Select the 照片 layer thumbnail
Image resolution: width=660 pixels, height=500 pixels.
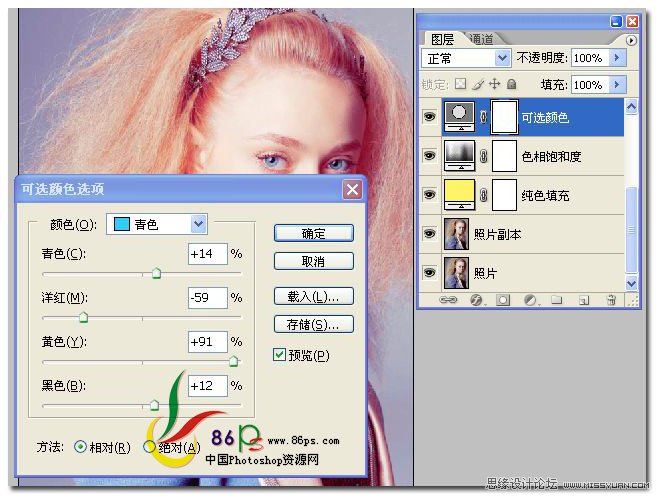pyautogui.click(x=457, y=273)
